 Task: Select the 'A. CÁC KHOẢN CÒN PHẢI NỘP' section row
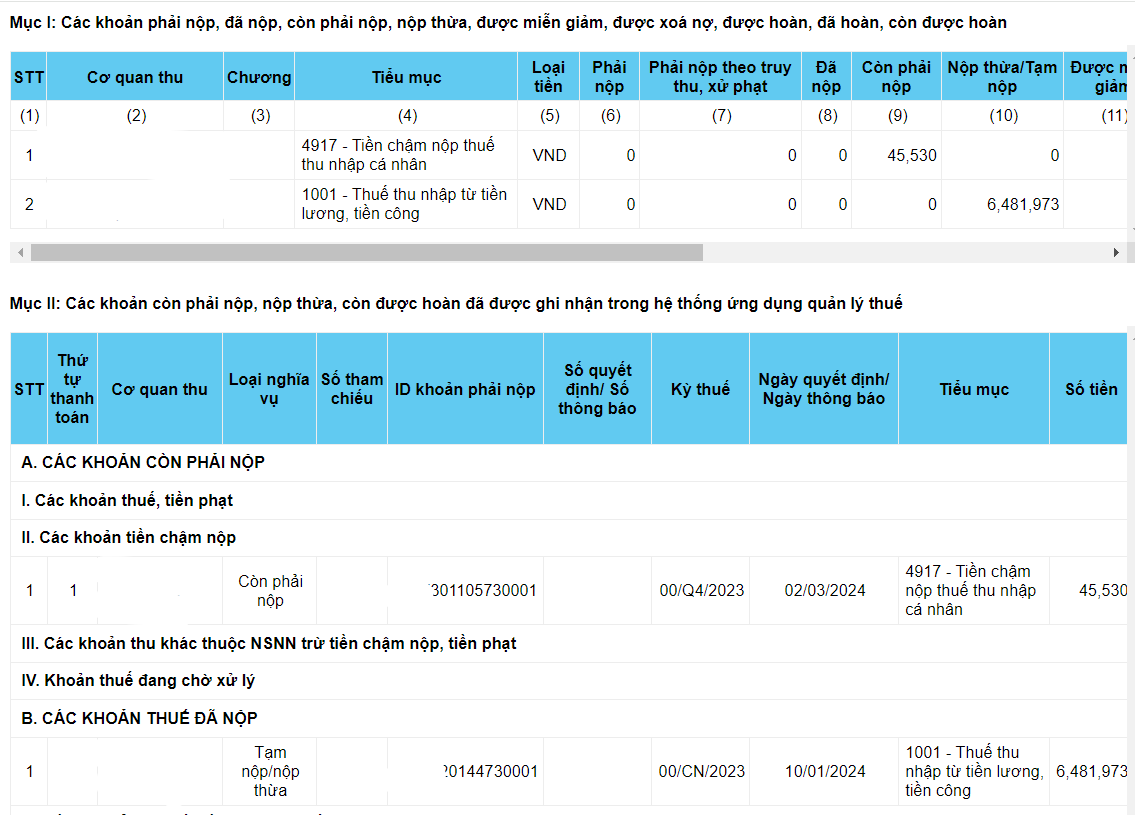143,462
